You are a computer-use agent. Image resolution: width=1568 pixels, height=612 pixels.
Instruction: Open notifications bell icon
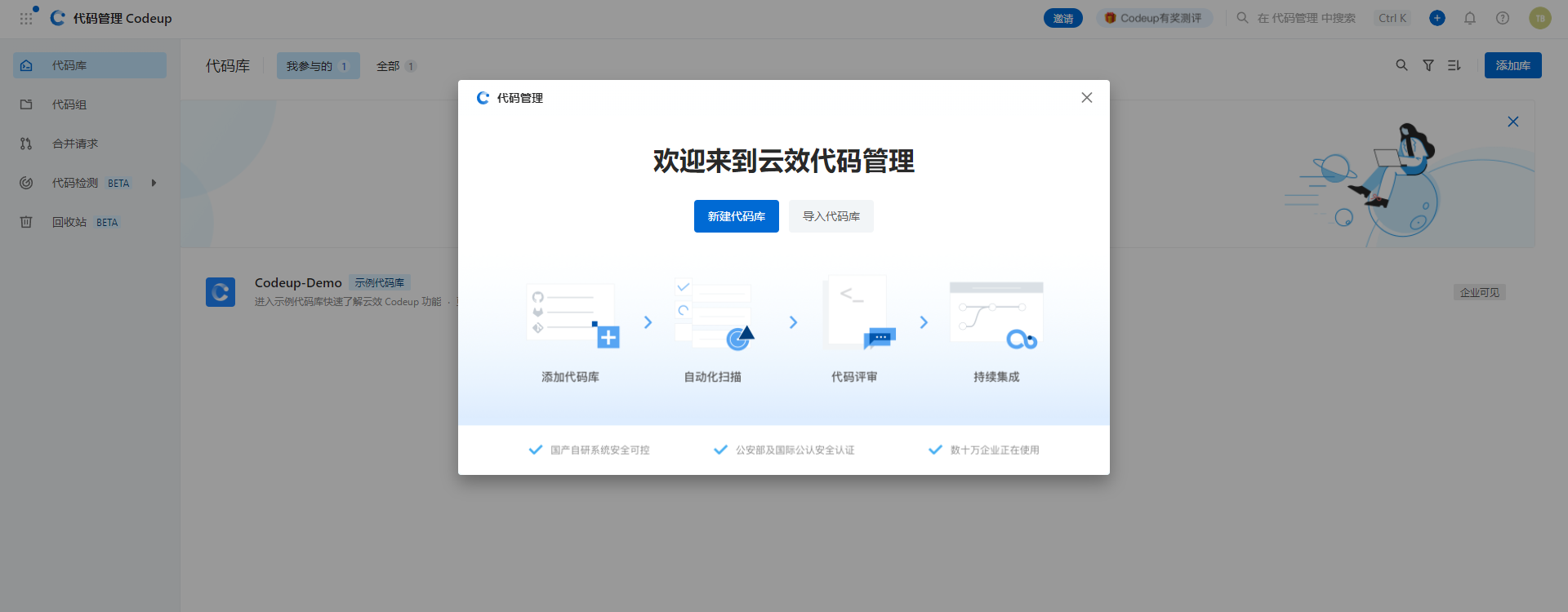(1470, 18)
